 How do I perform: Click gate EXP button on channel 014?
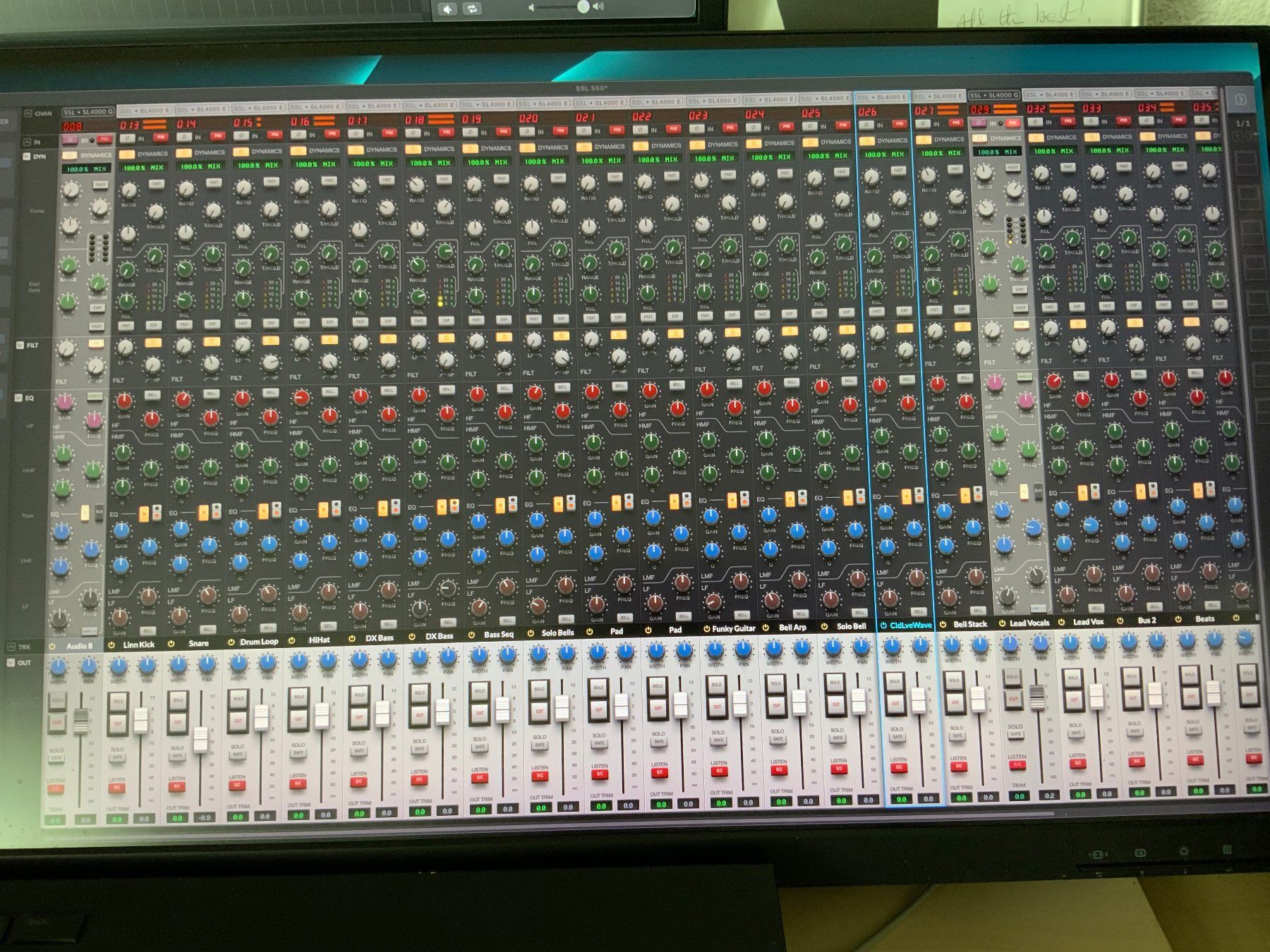point(212,324)
